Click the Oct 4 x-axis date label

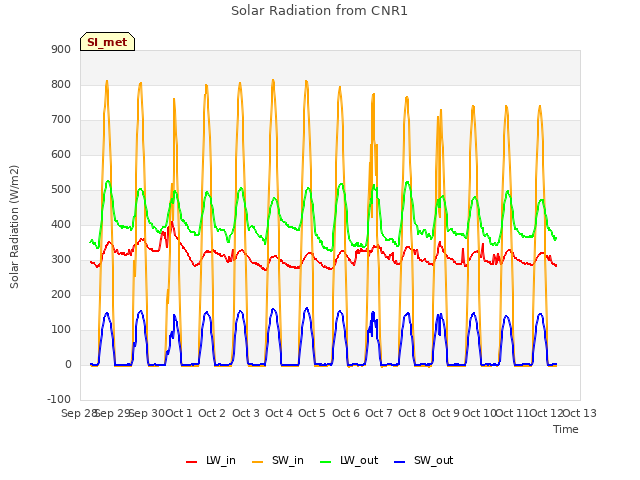(279, 413)
